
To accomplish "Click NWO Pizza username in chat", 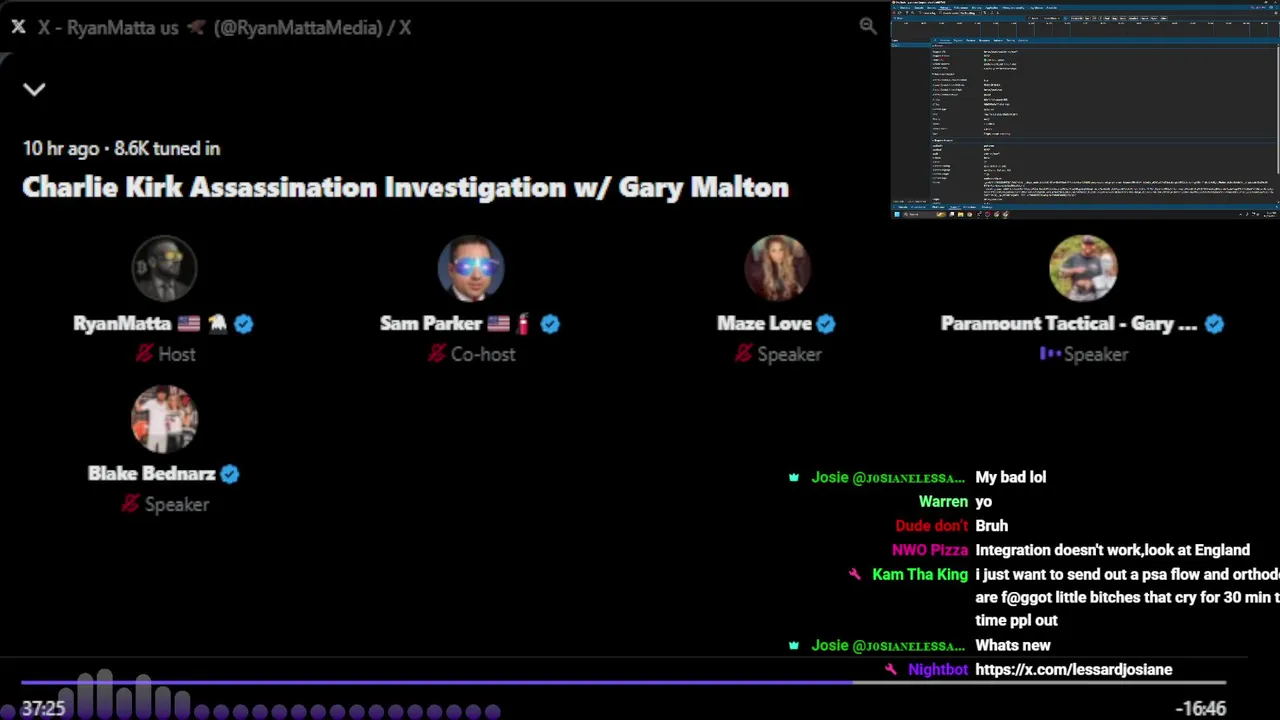I will pyautogui.click(x=930, y=550).
